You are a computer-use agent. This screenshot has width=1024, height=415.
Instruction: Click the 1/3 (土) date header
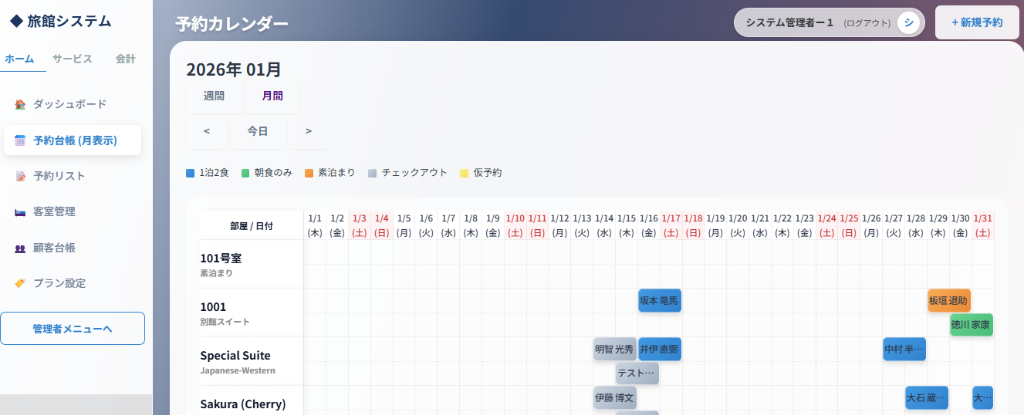click(359, 225)
